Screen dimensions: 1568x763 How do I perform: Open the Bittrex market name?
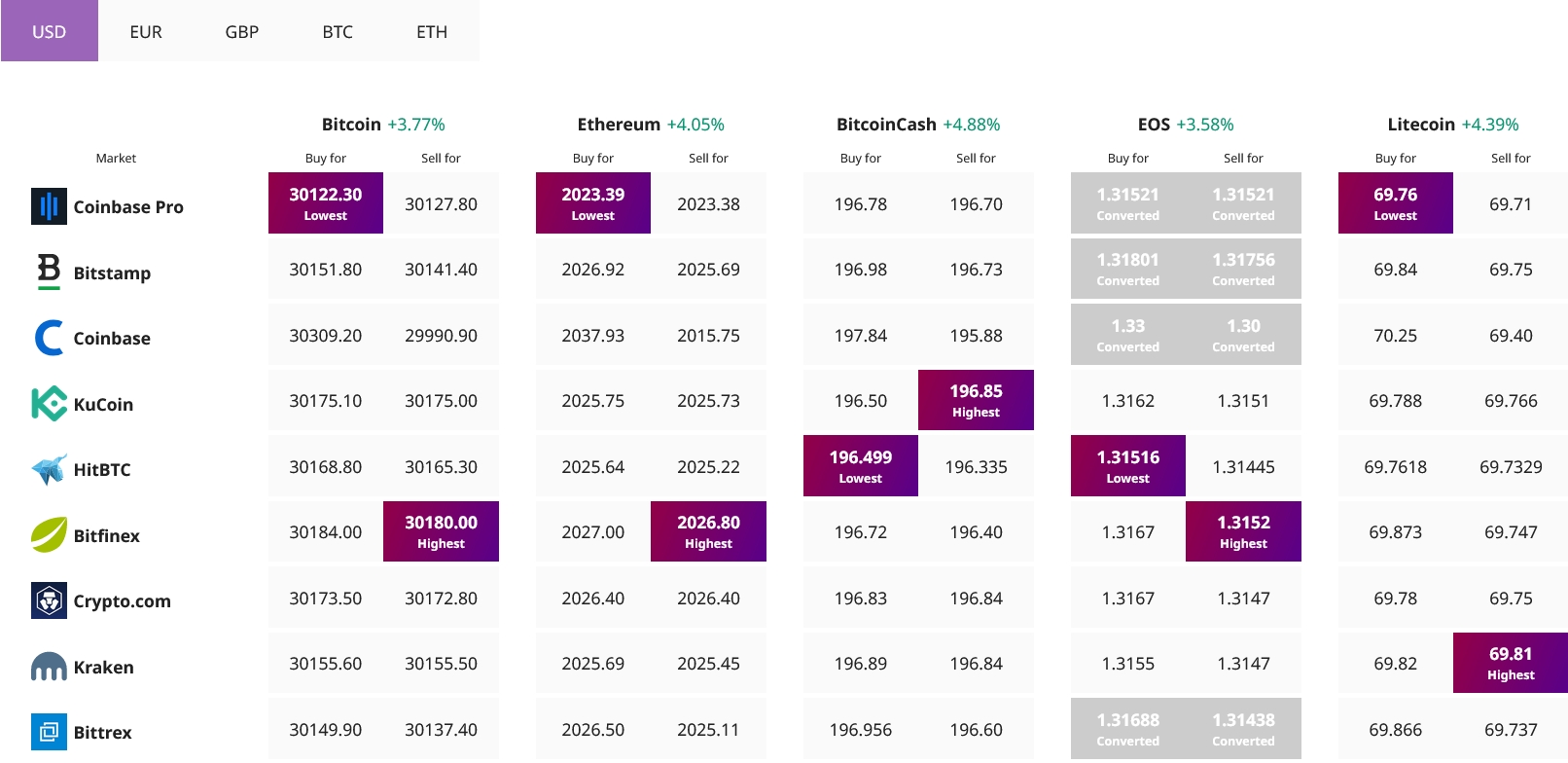[102, 732]
